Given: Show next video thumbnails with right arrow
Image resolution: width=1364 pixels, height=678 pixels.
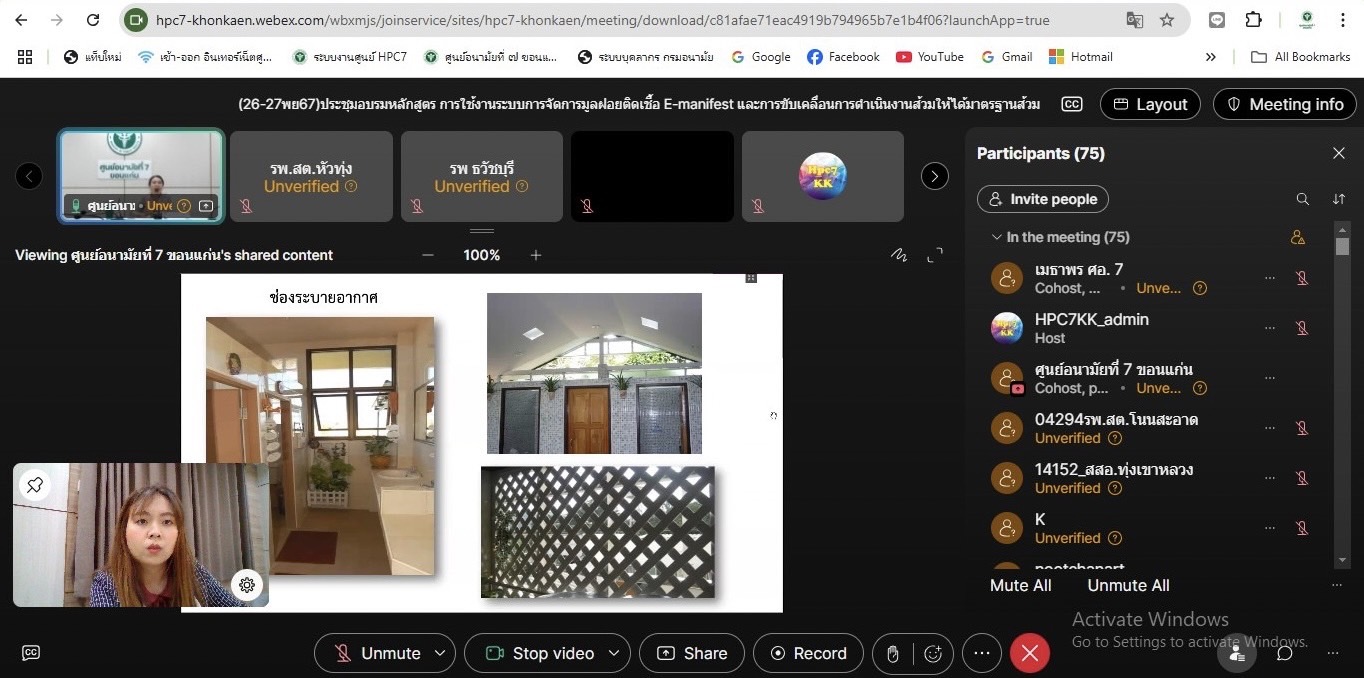Looking at the screenshot, I should [x=934, y=176].
